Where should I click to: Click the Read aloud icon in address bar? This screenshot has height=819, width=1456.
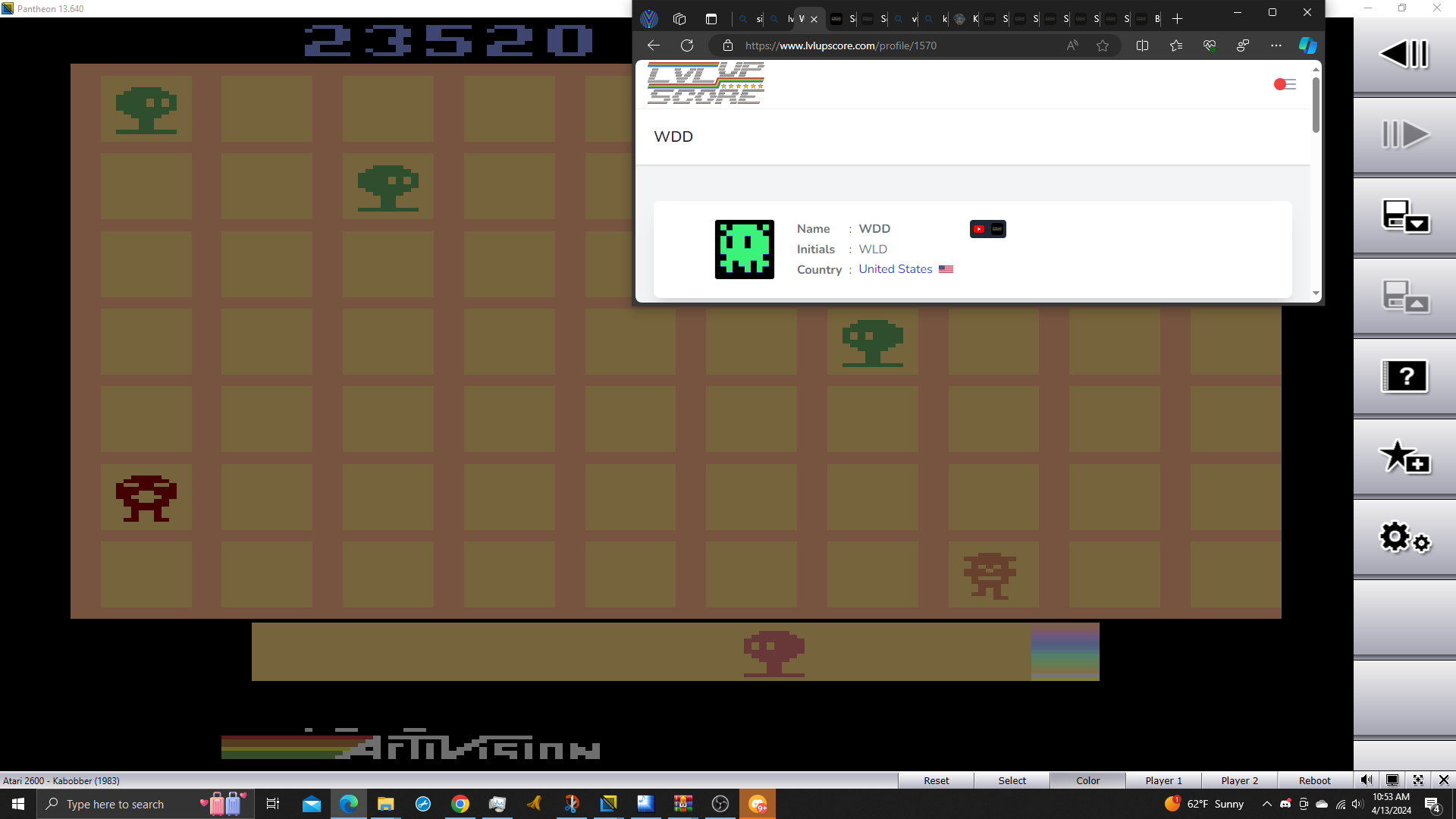click(1072, 45)
